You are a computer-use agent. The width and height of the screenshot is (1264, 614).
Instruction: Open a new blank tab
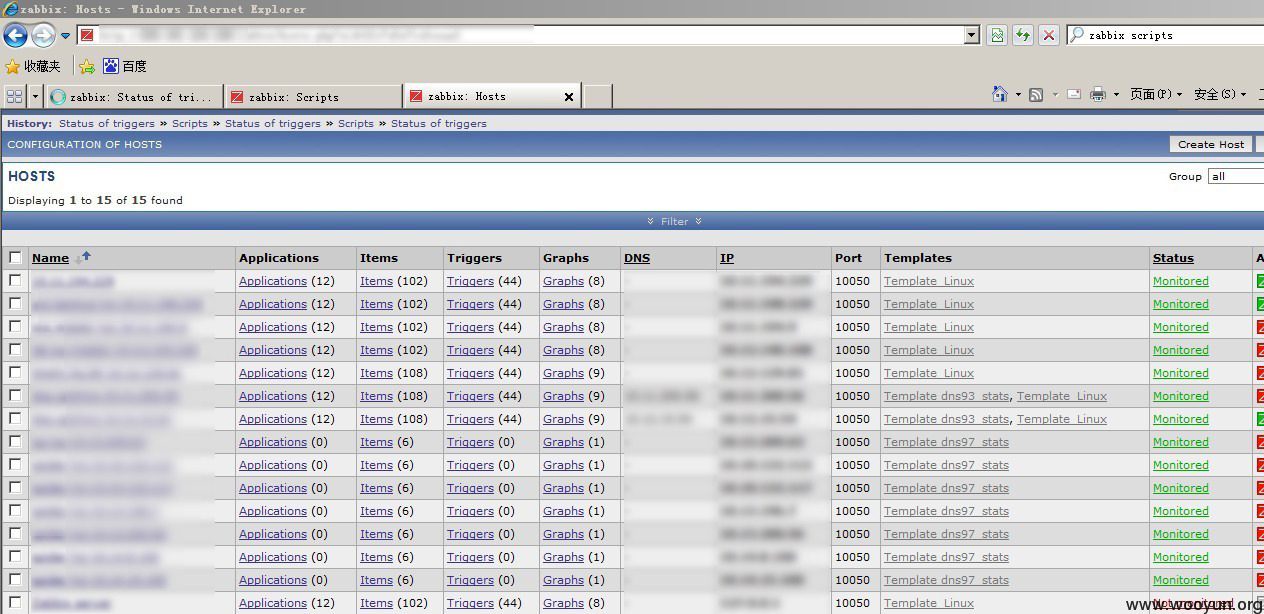point(597,97)
